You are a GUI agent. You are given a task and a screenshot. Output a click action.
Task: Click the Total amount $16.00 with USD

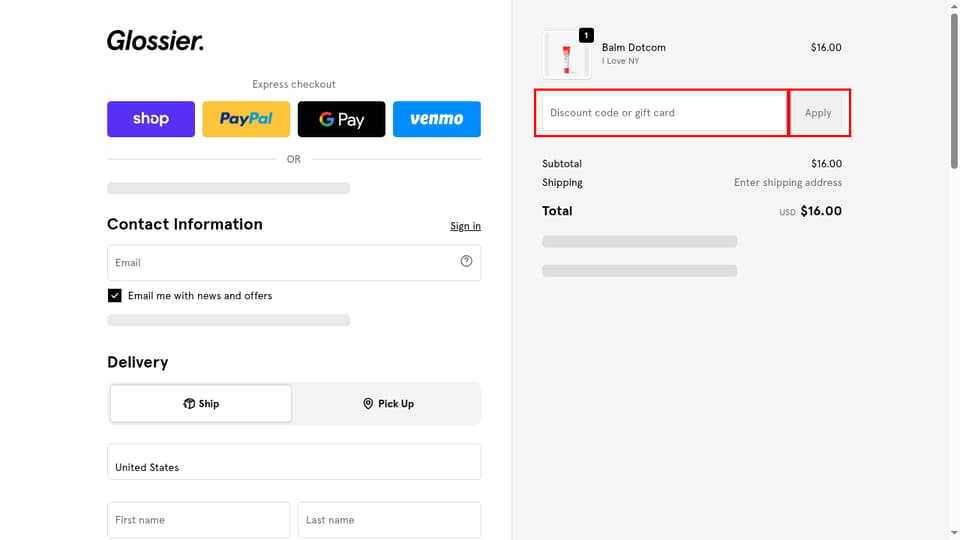[811, 211]
